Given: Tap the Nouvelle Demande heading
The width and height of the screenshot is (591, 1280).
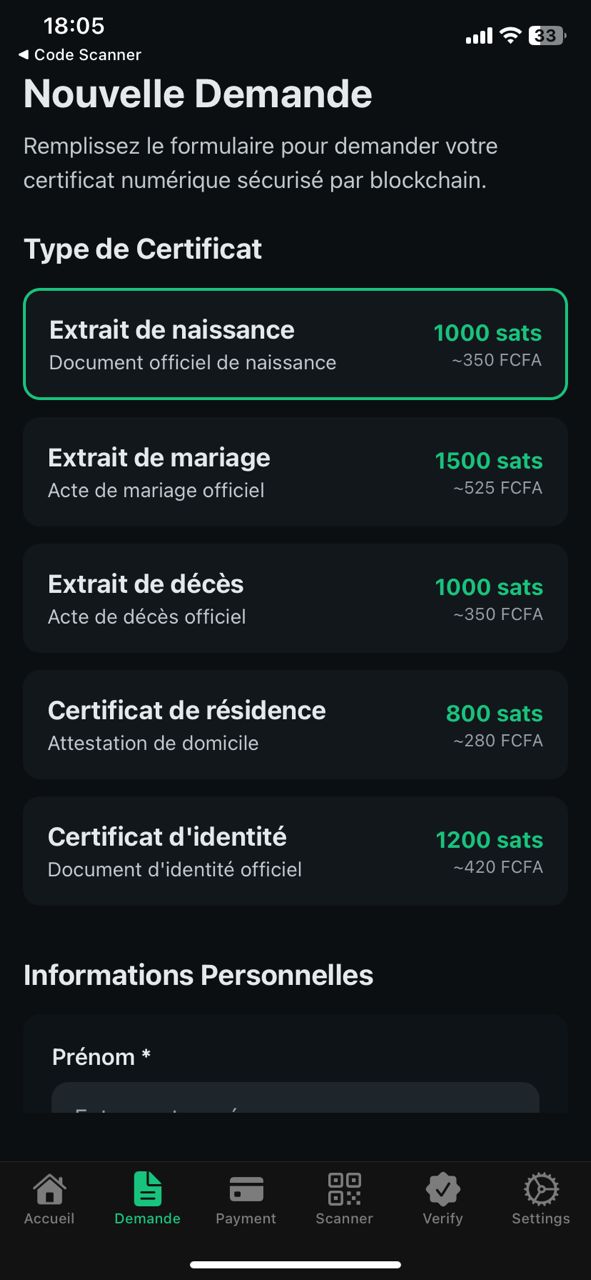Looking at the screenshot, I should pos(198,95).
